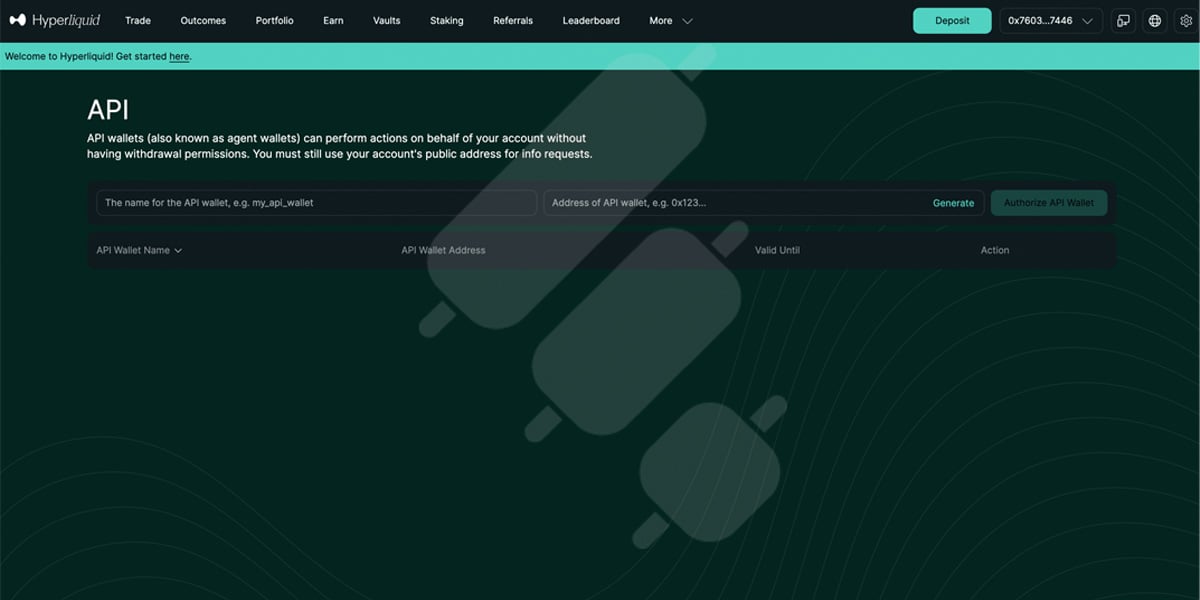
Task: Open the Vaults page
Action: [x=387, y=20]
